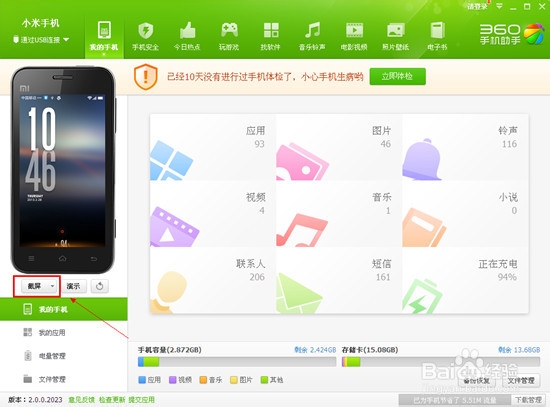Click the 提交应用 link

[x=141, y=400]
